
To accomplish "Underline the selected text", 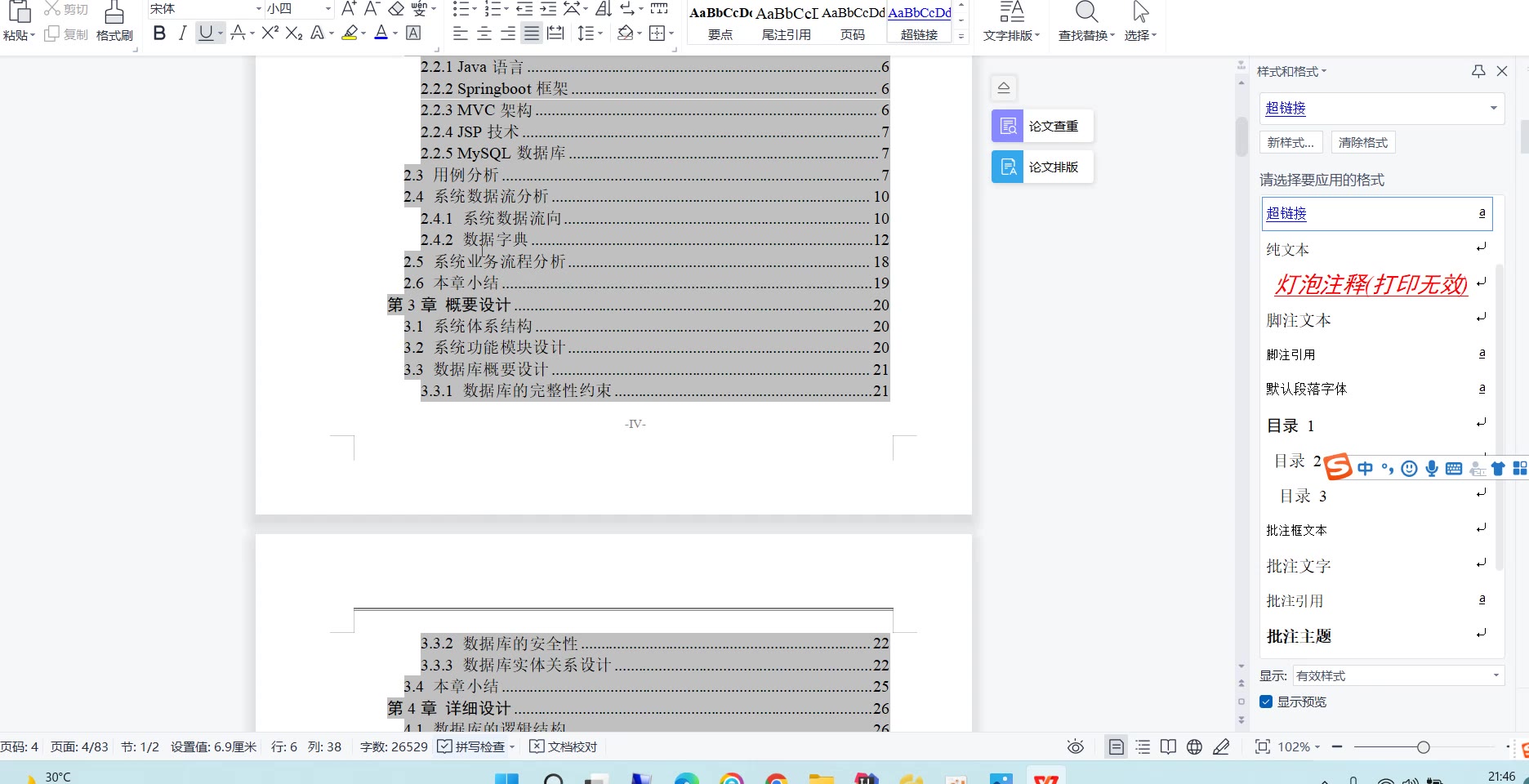I will 206,33.
